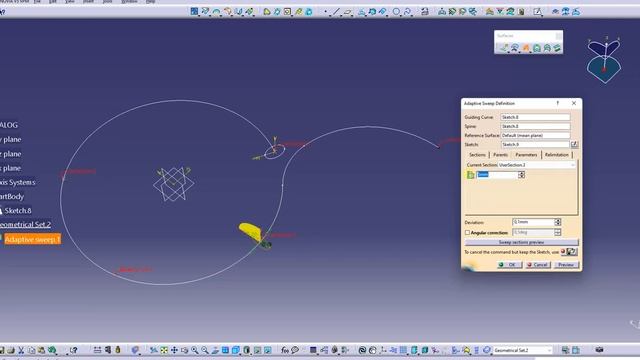Click the Axis System icon in bottom toolbar

point(383,350)
